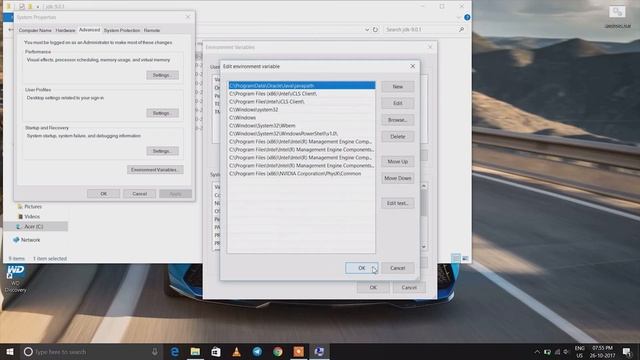Click the refresh button in Explorer address bar

(375, 29)
